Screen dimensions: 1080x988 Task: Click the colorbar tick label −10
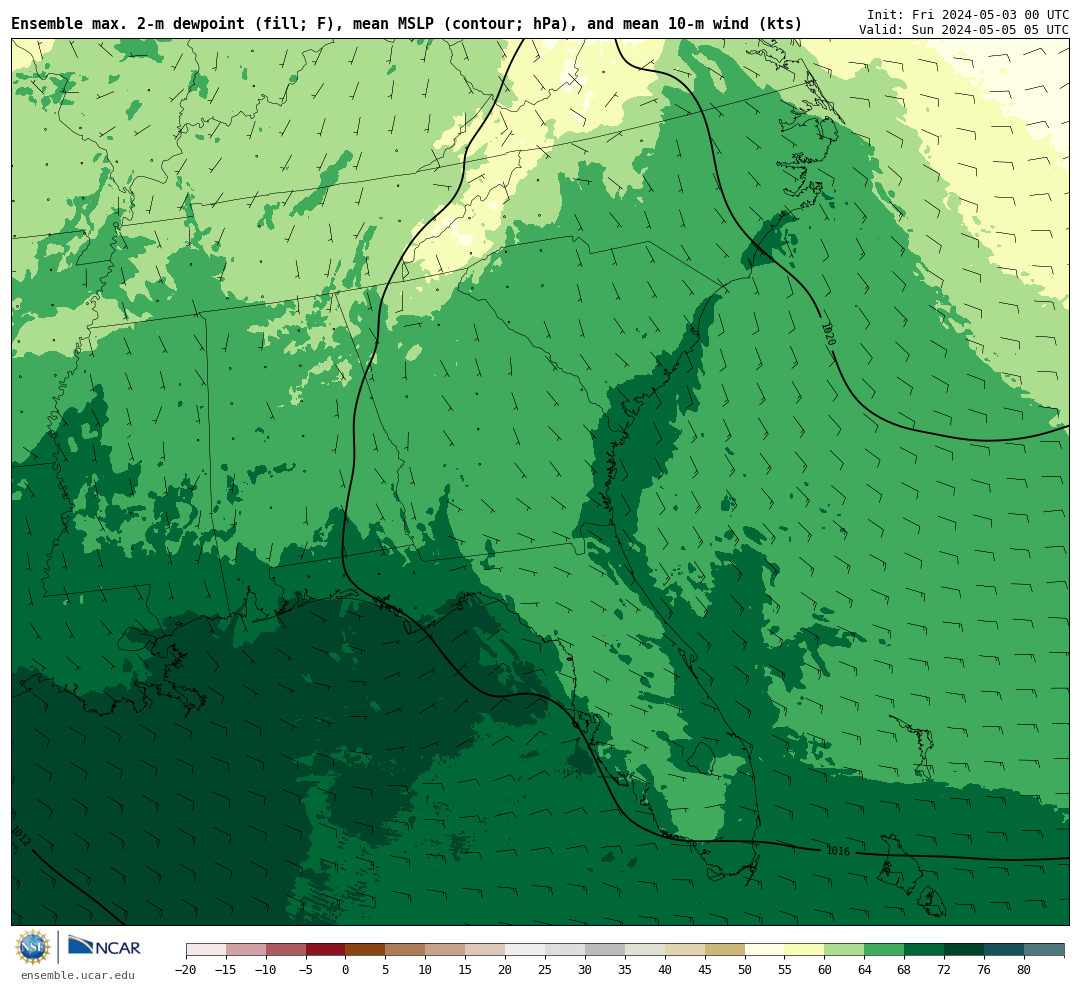click(x=266, y=969)
